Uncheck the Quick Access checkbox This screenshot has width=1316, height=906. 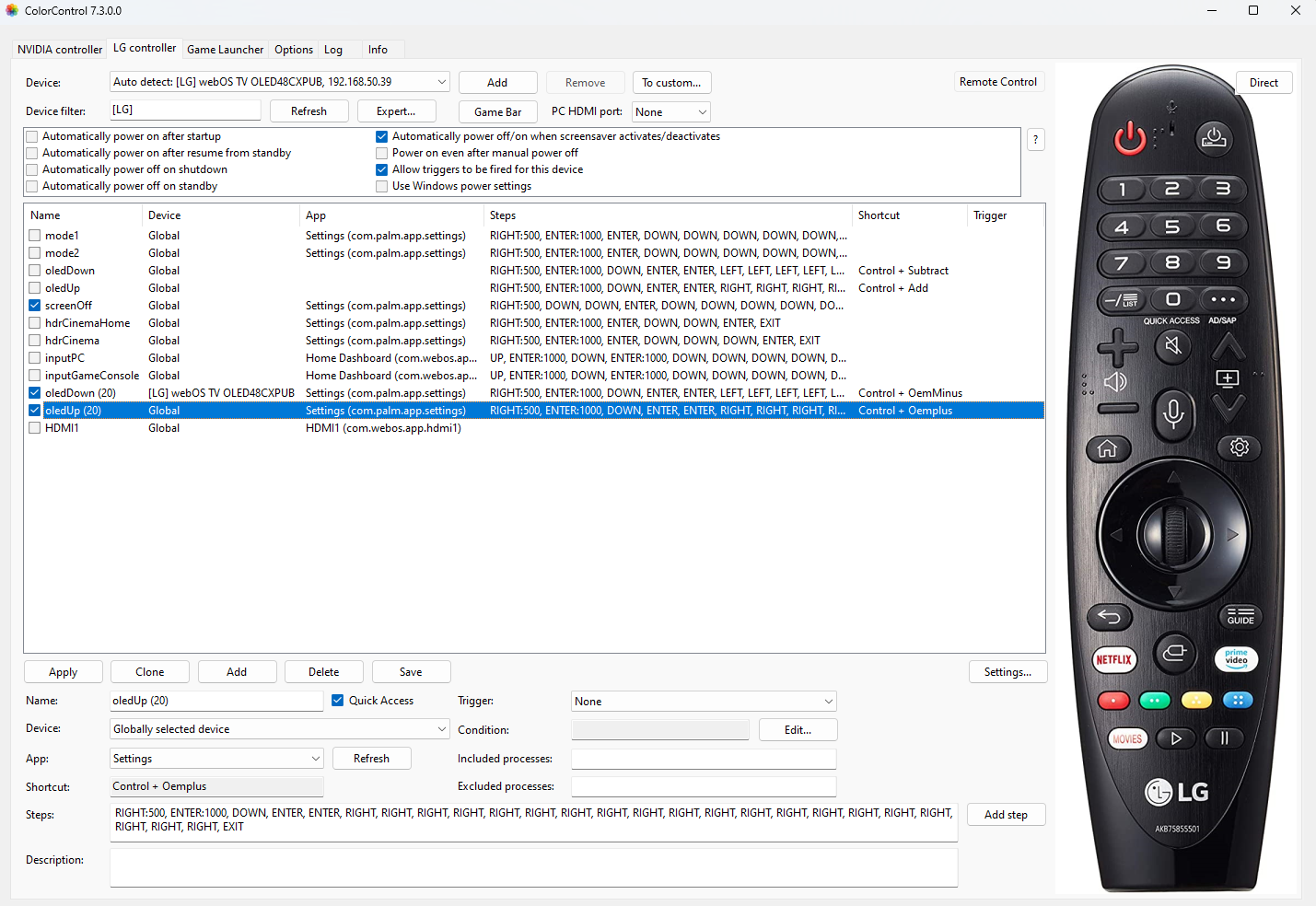coord(338,701)
